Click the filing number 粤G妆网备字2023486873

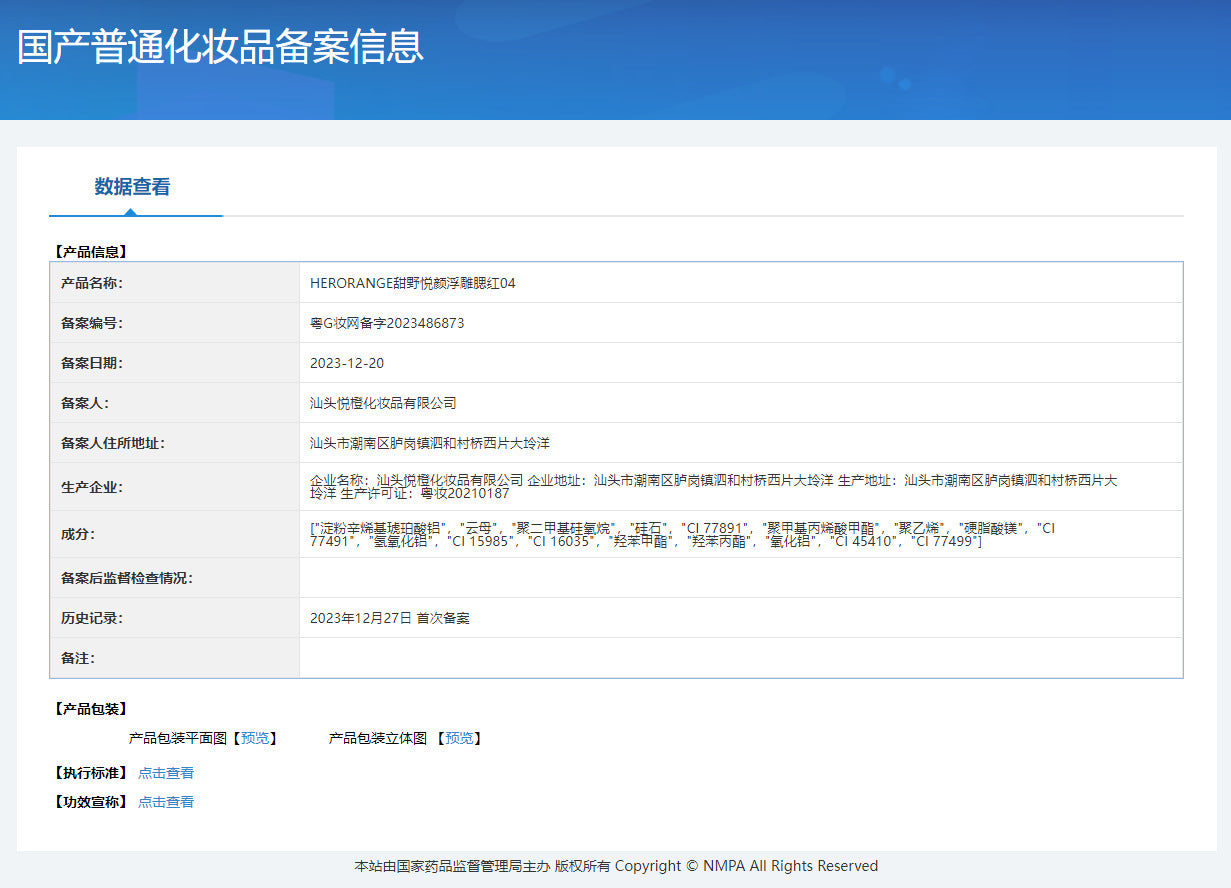[x=387, y=323]
